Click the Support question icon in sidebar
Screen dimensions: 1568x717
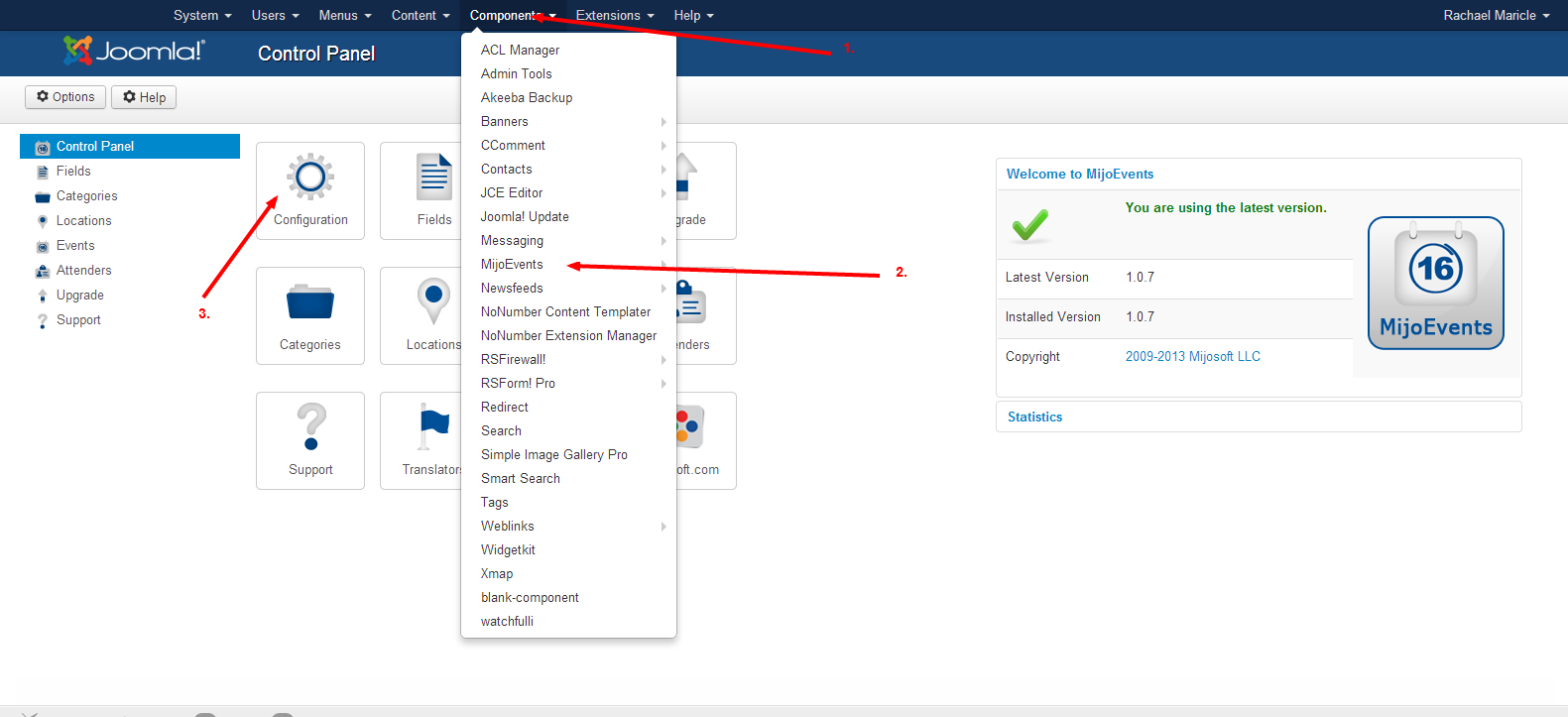click(43, 320)
